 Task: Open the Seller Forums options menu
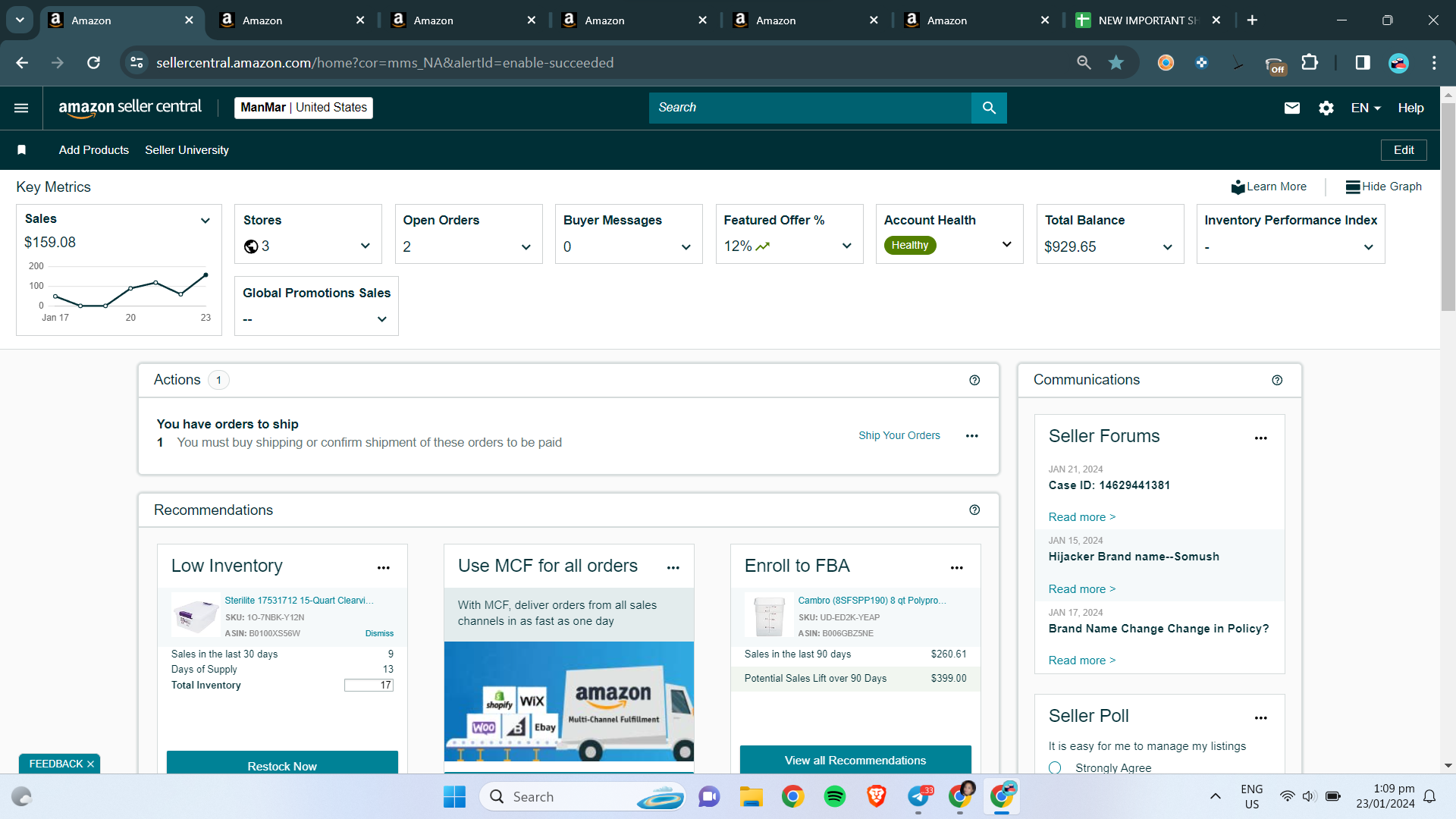[1261, 438]
